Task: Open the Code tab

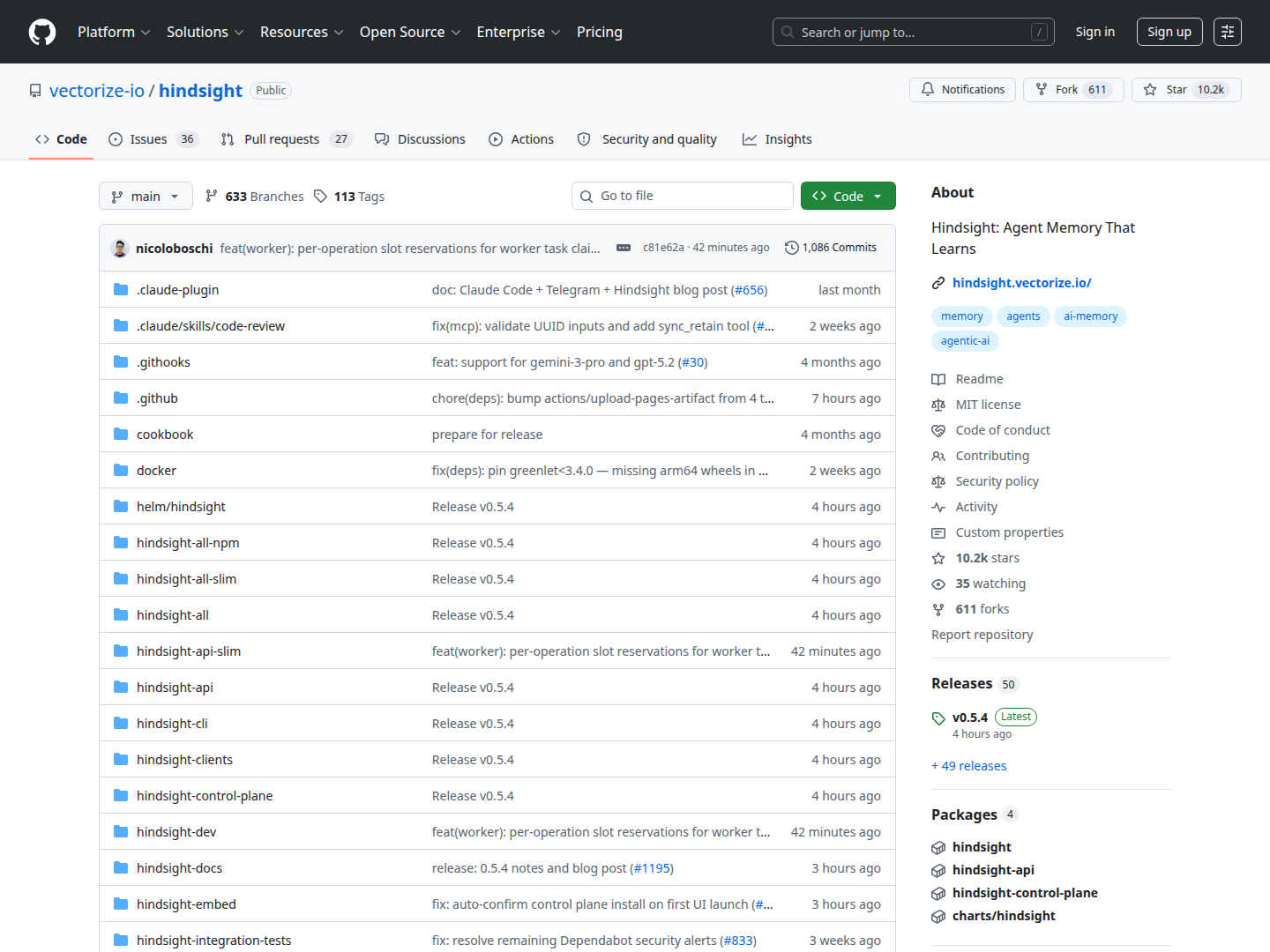Action: pos(61,139)
